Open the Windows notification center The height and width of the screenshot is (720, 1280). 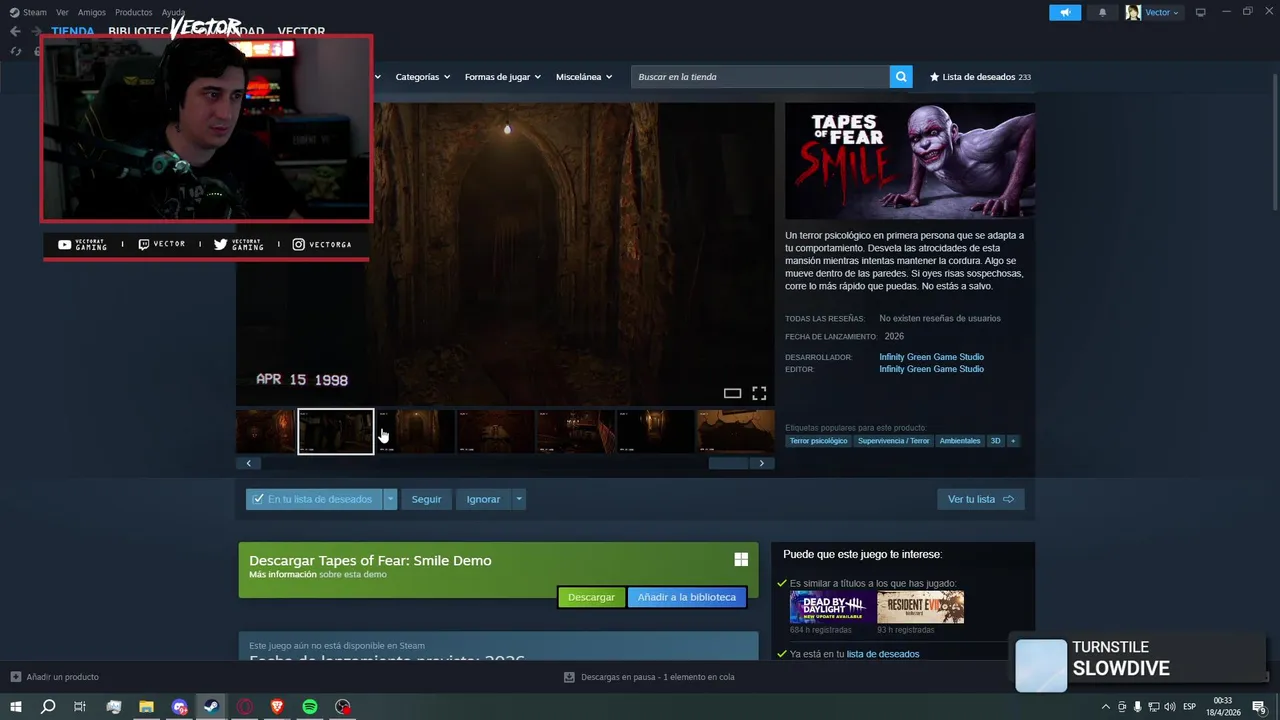tap(1260, 707)
